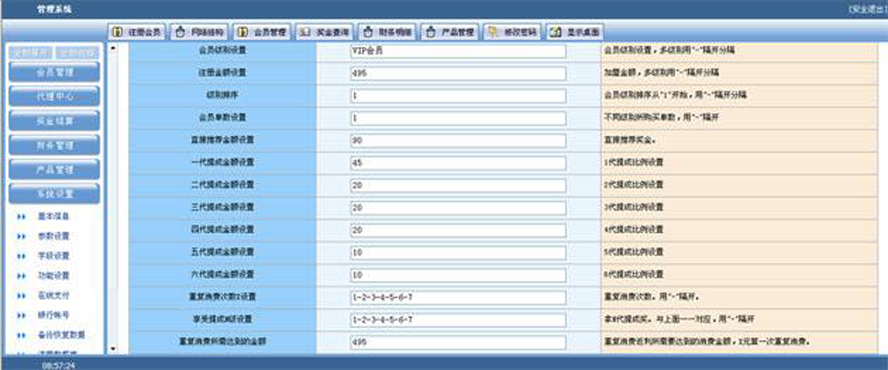Screen dimensions: 888x370
Task: Click the 修改密码 toolbar icon
Action: 493,32
